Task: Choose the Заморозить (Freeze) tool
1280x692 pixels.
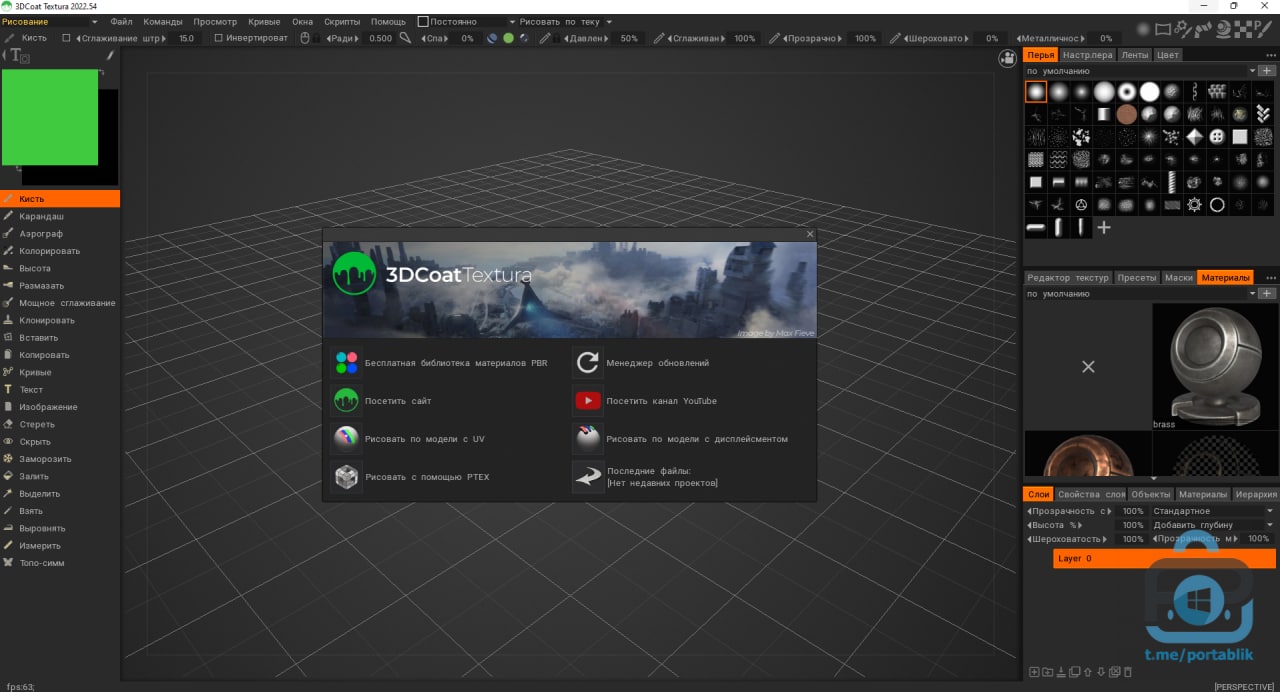Action: click(45, 459)
